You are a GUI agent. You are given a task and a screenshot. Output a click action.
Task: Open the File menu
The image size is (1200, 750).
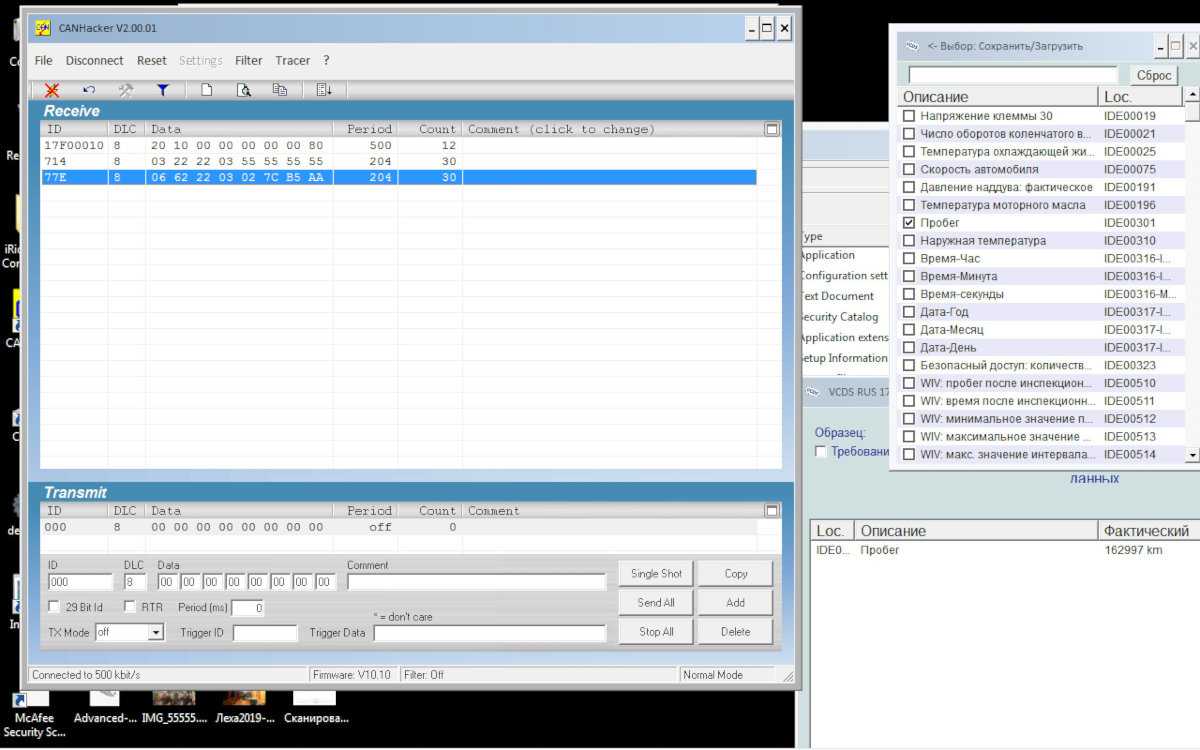[x=43, y=61]
